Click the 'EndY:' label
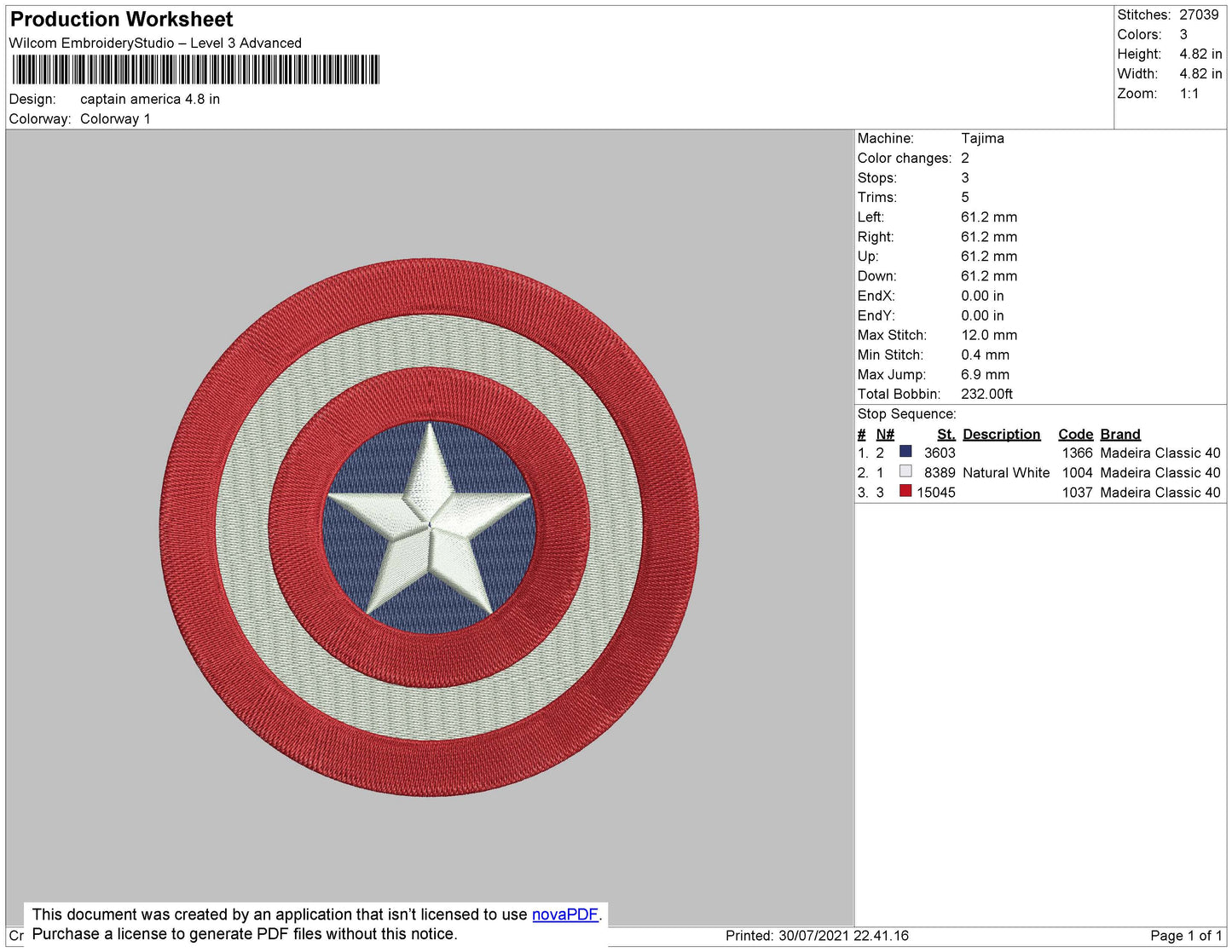Screen dimensions: 1232x952 pos(876,315)
